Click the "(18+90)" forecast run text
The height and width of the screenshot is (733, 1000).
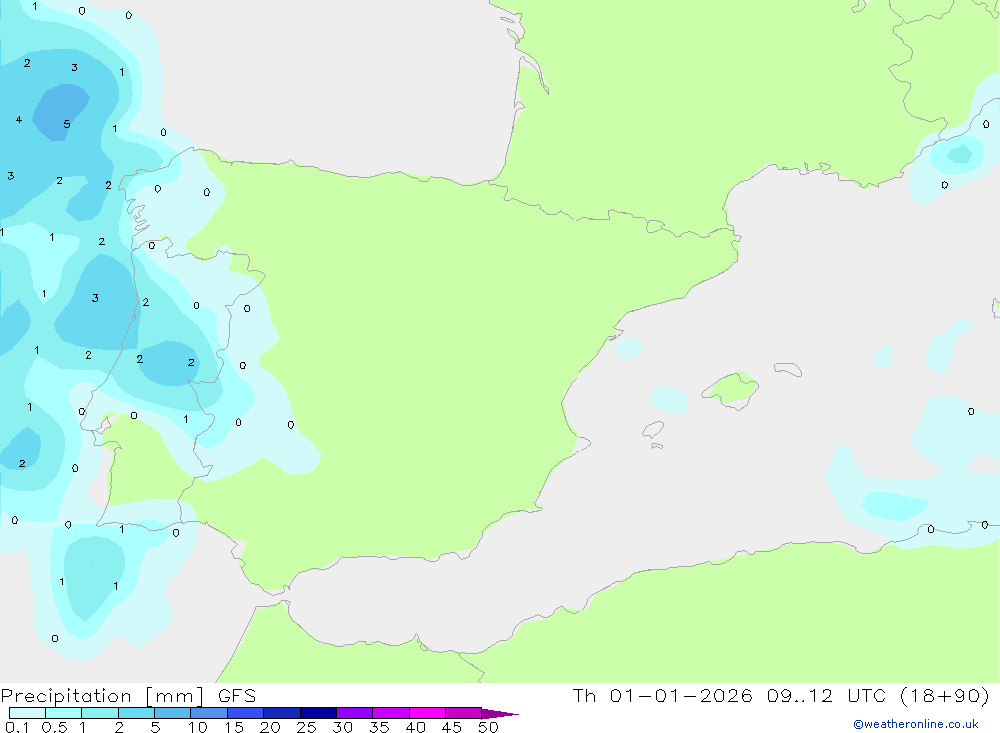pos(945,695)
